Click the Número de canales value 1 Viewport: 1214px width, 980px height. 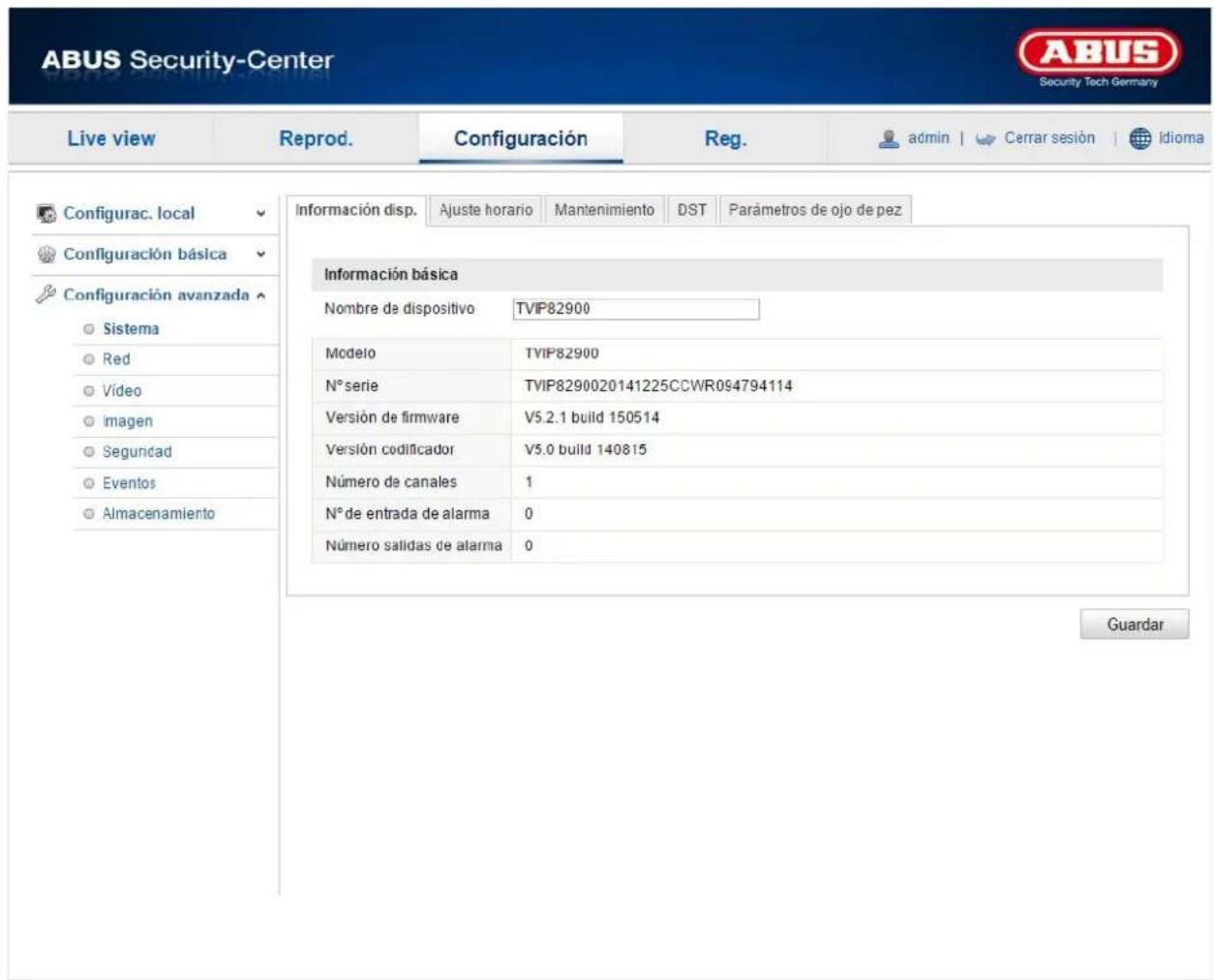click(x=529, y=481)
